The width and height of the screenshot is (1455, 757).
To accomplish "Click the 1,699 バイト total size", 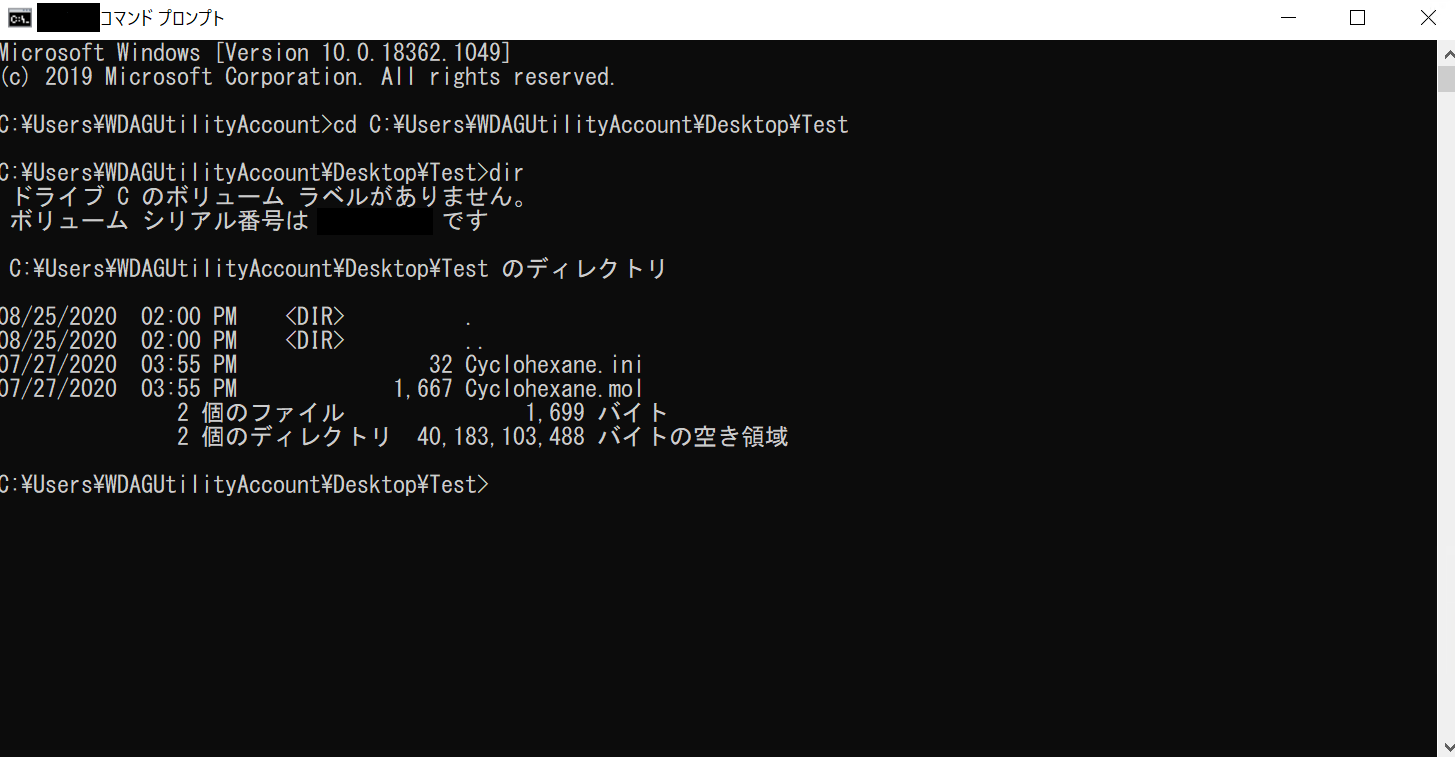I will pyautogui.click(x=596, y=413).
